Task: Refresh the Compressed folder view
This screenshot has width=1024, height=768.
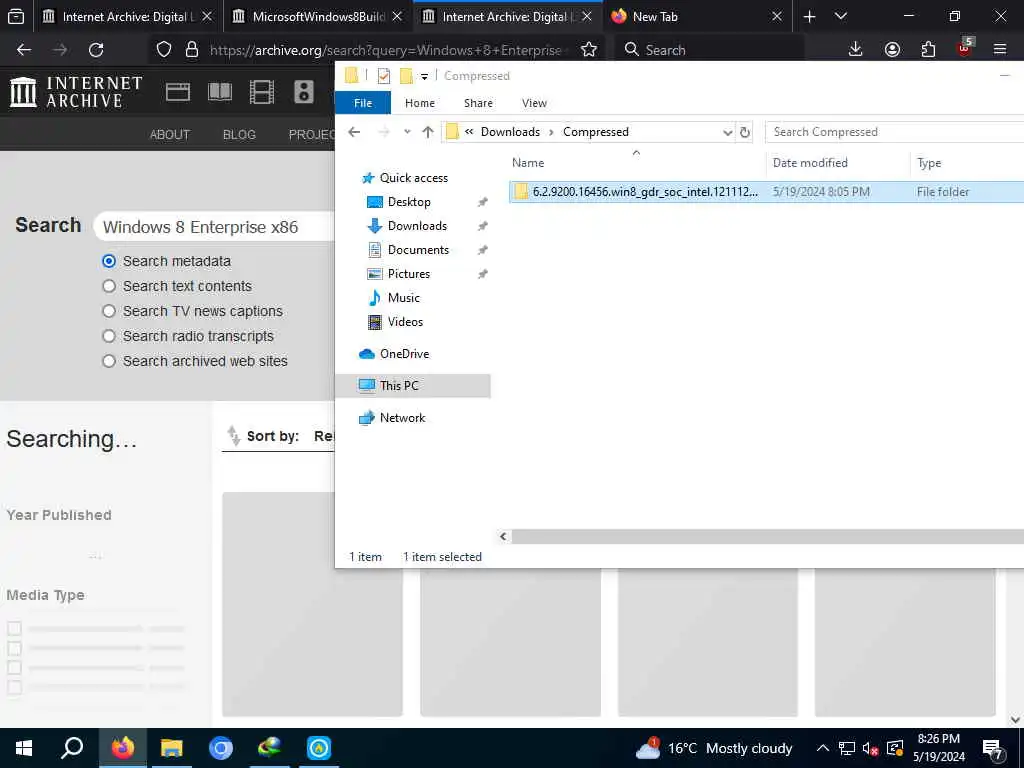Action: click(744, 133)
